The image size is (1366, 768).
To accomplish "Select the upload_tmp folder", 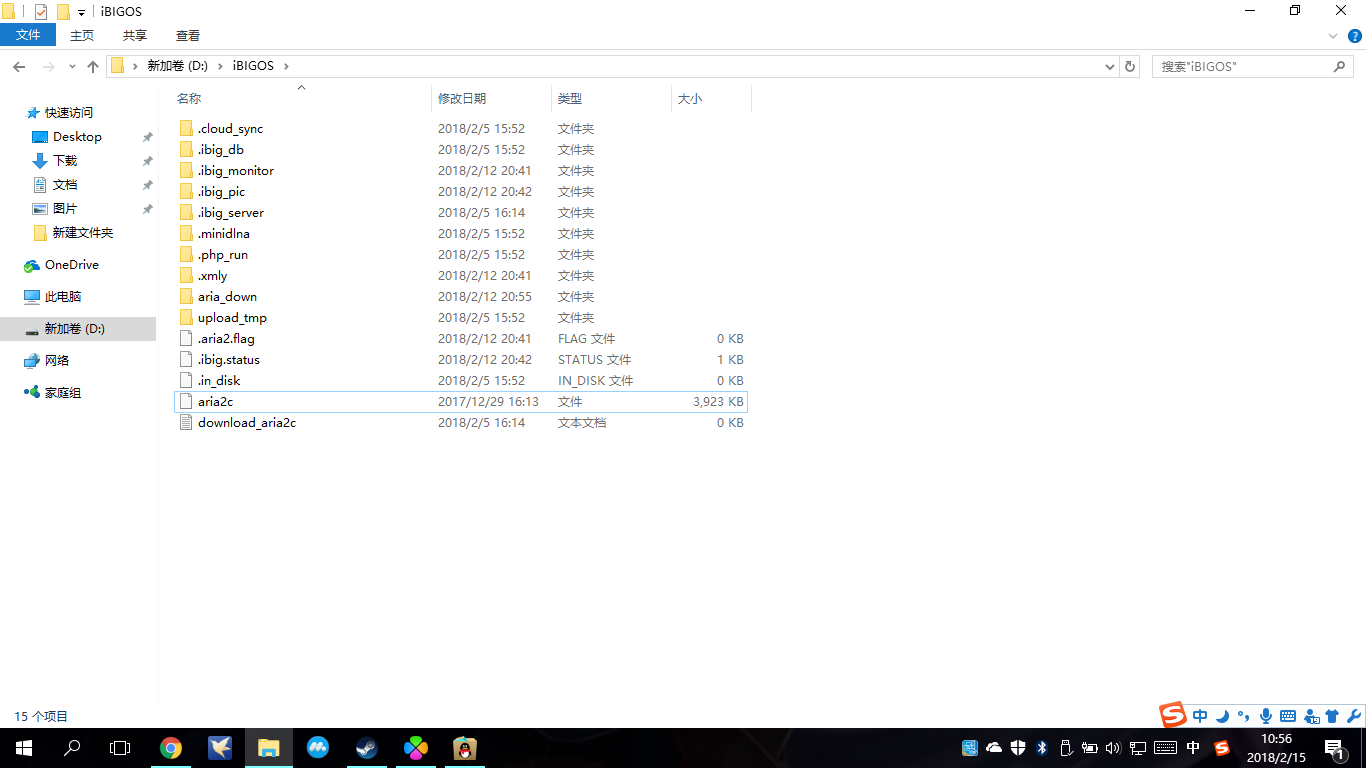I will tap(232, 318).
